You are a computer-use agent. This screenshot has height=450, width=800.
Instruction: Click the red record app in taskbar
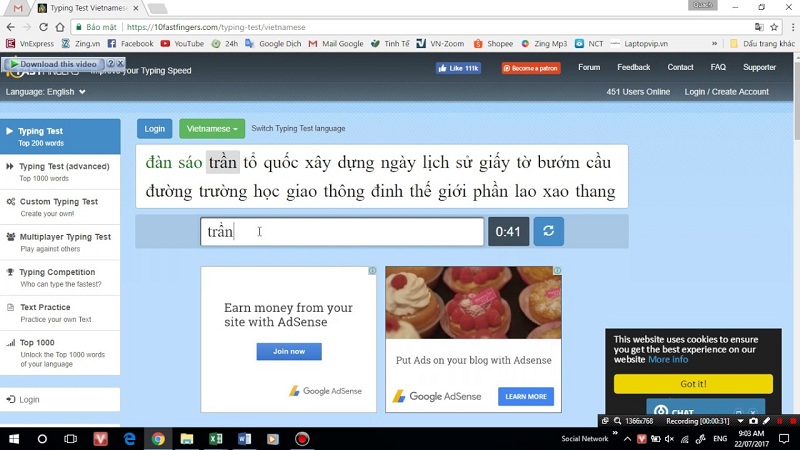pos(302,439)
